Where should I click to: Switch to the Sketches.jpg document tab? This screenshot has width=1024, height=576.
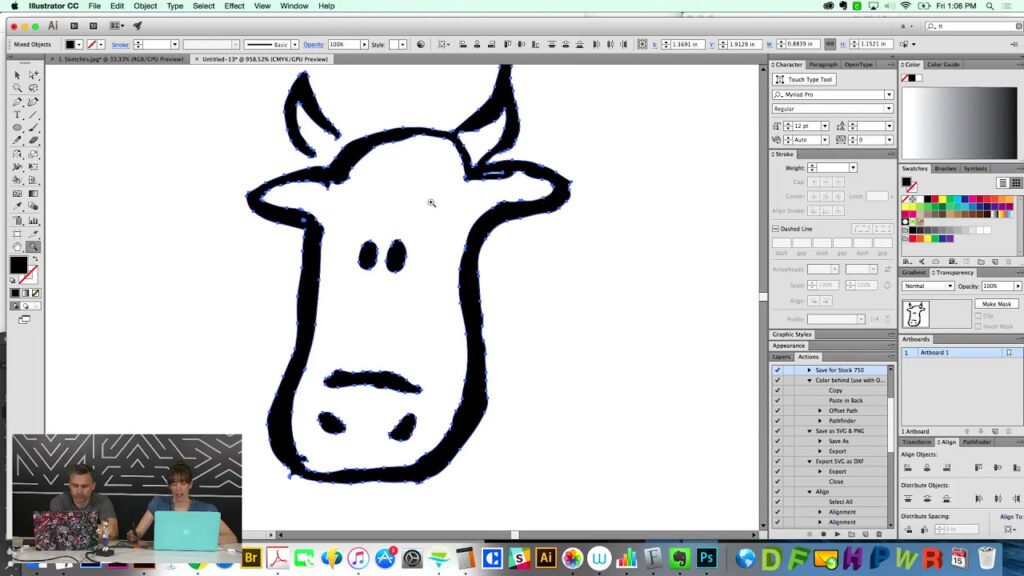[x=120, y=59]
